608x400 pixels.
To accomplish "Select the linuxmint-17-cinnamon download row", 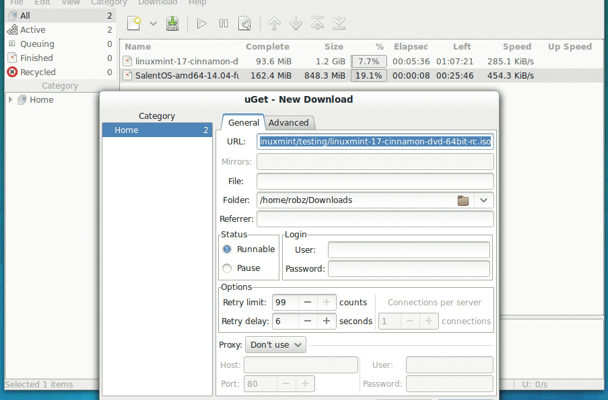I will point(361,61).
